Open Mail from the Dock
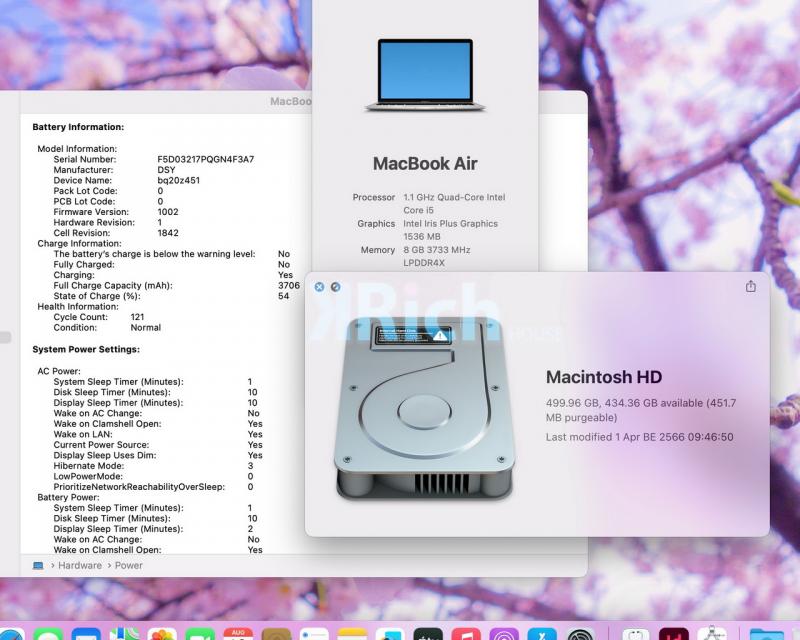The width and height of the screenshot is (800, 640). (86, 634)
